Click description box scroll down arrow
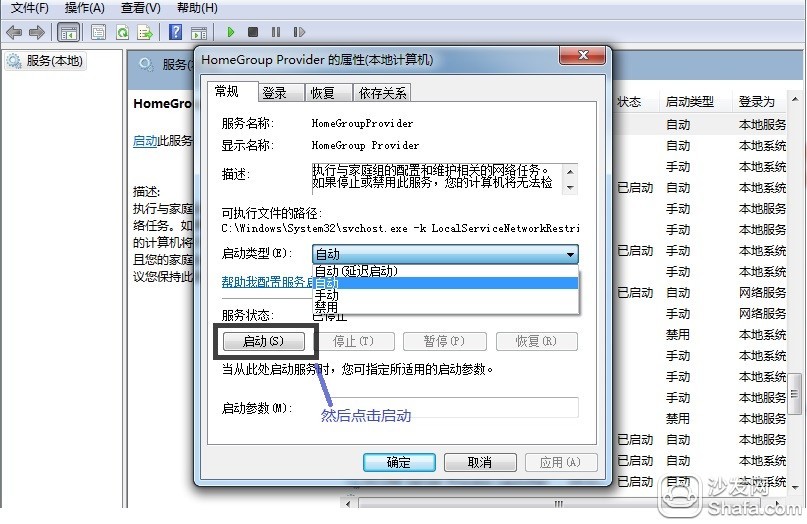Viewport: 807px width, 524px height. [570, 187]
